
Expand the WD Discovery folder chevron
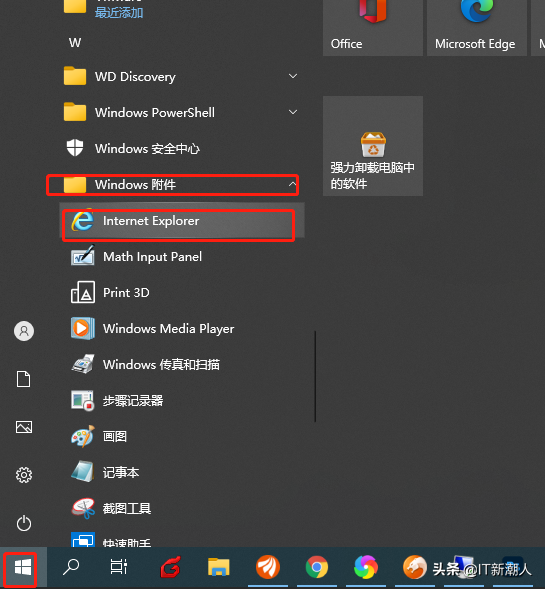pos(293,76)
